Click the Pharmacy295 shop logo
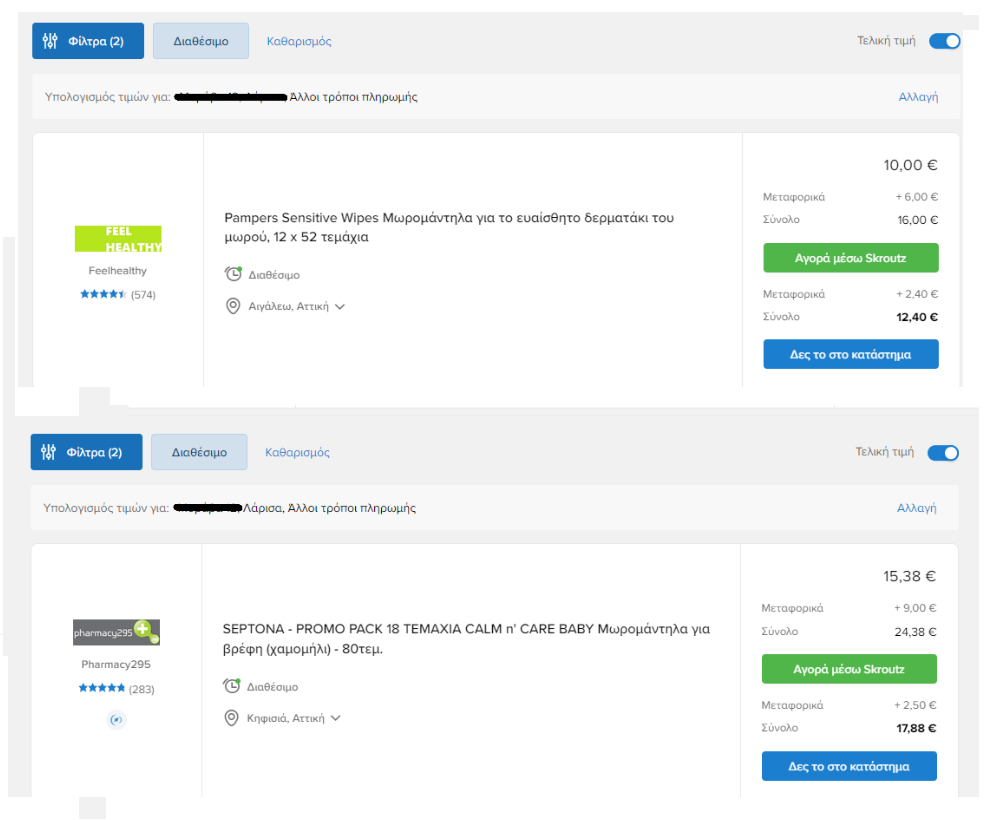The image size is (996, 820). 116,633
